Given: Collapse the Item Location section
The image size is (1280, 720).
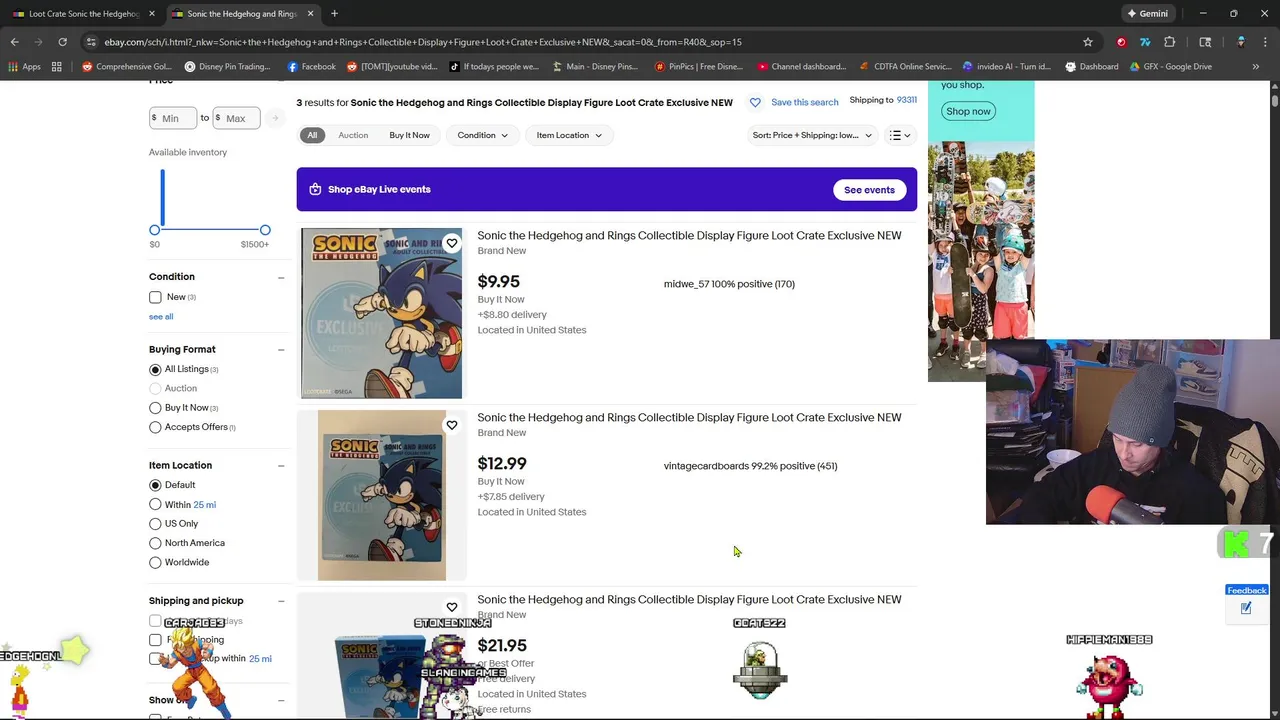Looking at the screenshot, I should coord(281,466).
